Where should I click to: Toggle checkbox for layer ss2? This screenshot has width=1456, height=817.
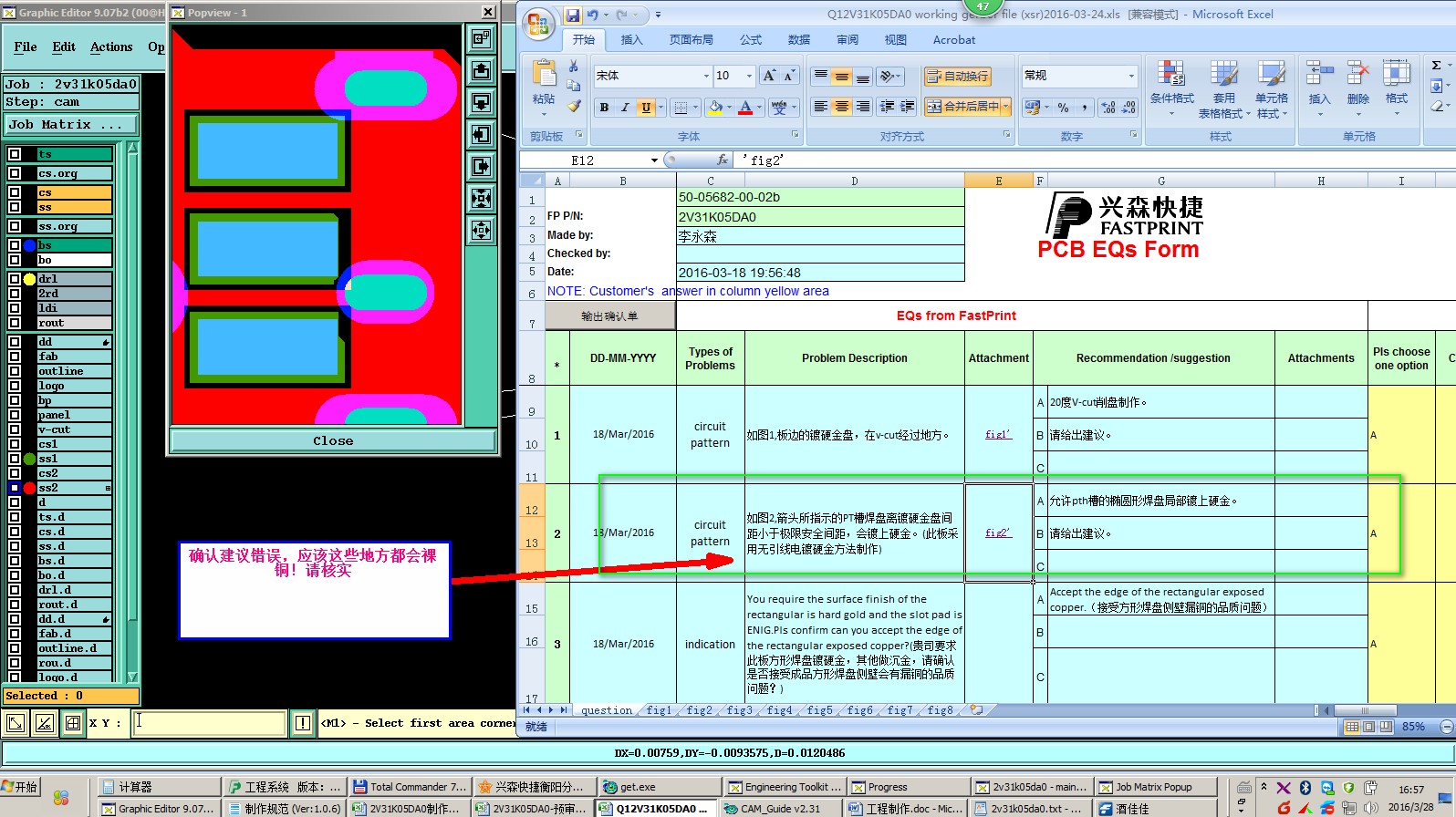click(15, 488)
